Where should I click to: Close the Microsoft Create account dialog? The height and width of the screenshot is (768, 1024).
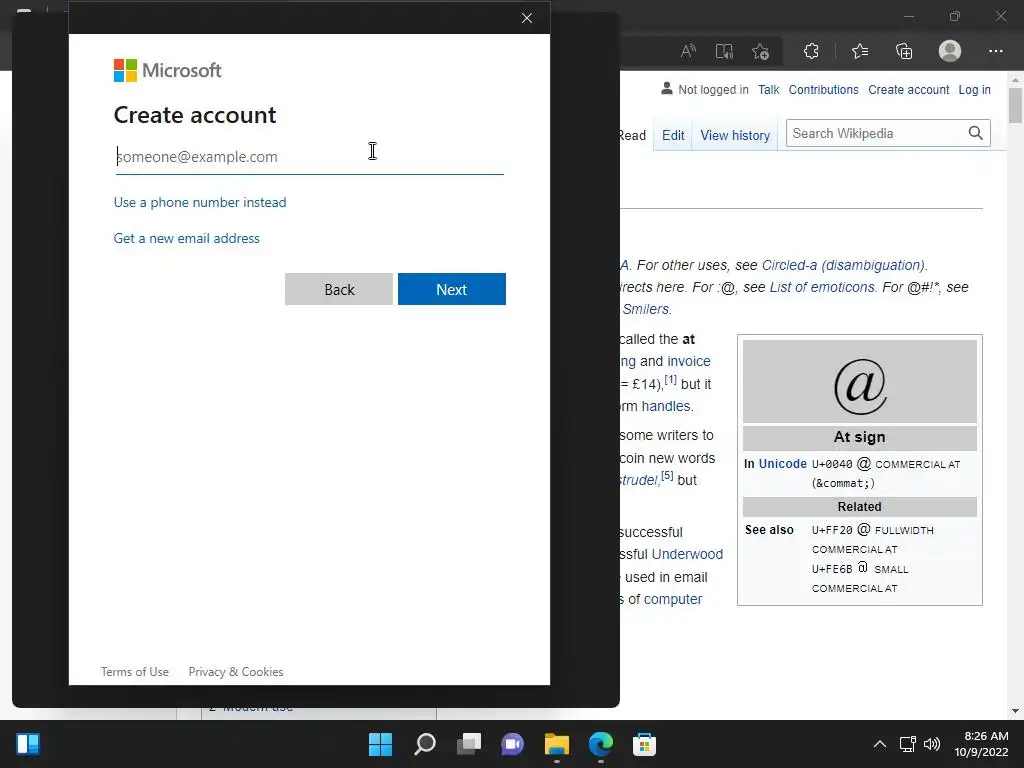(527, 18)
